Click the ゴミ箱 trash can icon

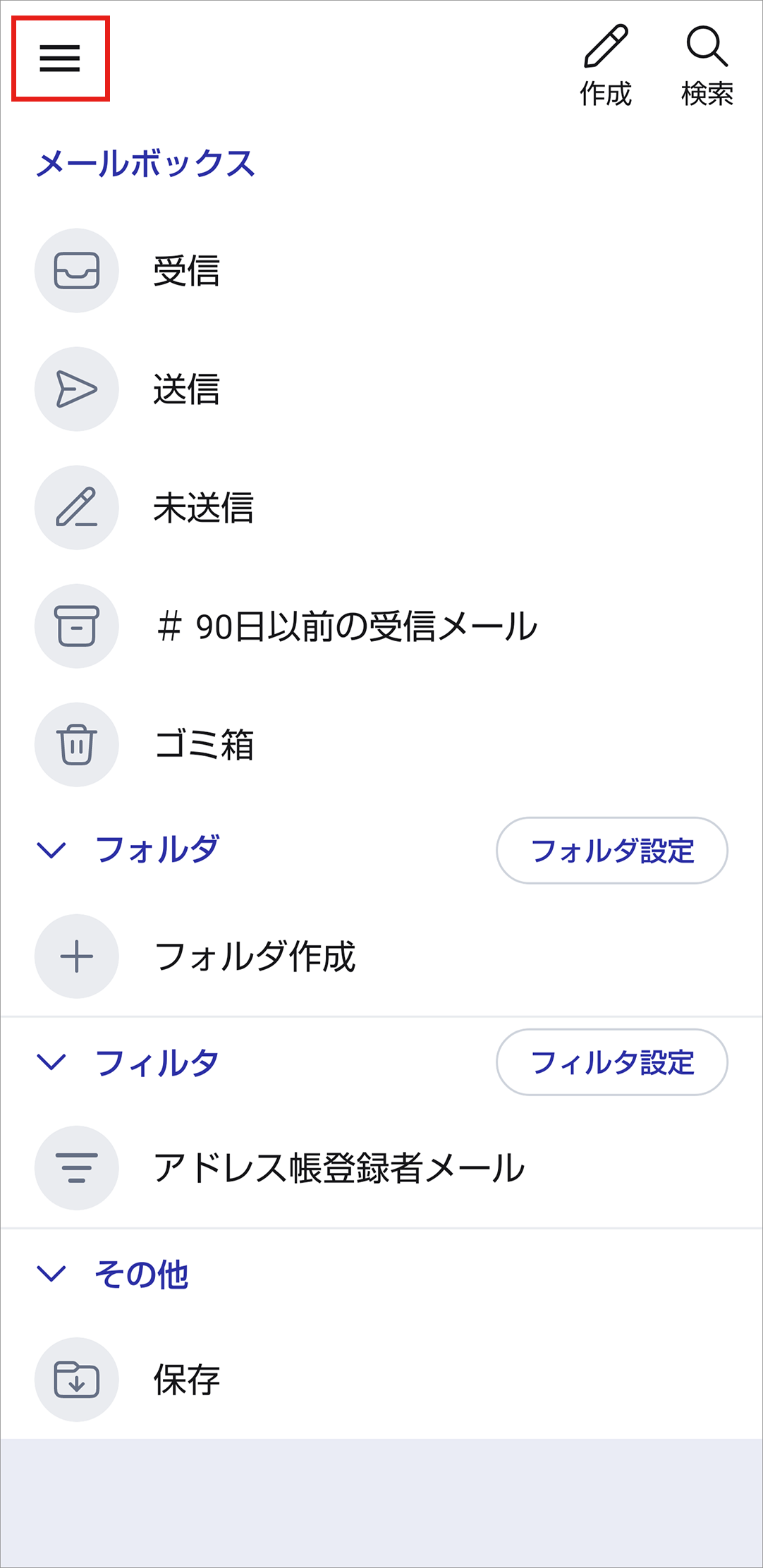pos(77,745)
